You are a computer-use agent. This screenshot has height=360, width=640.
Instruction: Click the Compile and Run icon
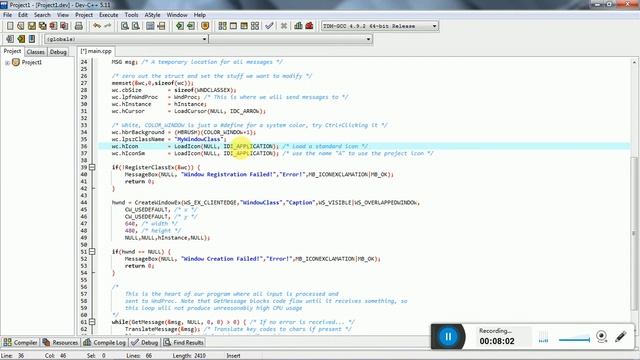point(244,26)
